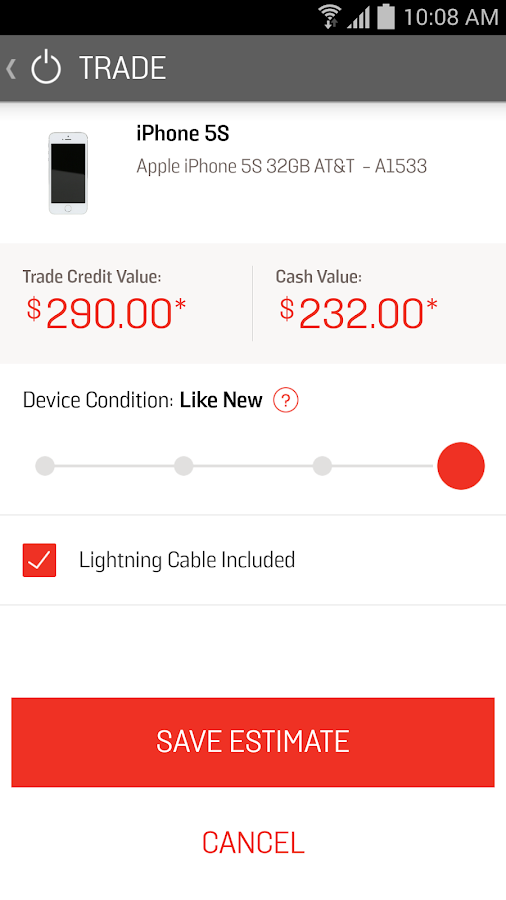Viewport: 506px width, 900px height.
Task: Tap the $290.00 trade credit value
Action: click(x=107, y=313)
